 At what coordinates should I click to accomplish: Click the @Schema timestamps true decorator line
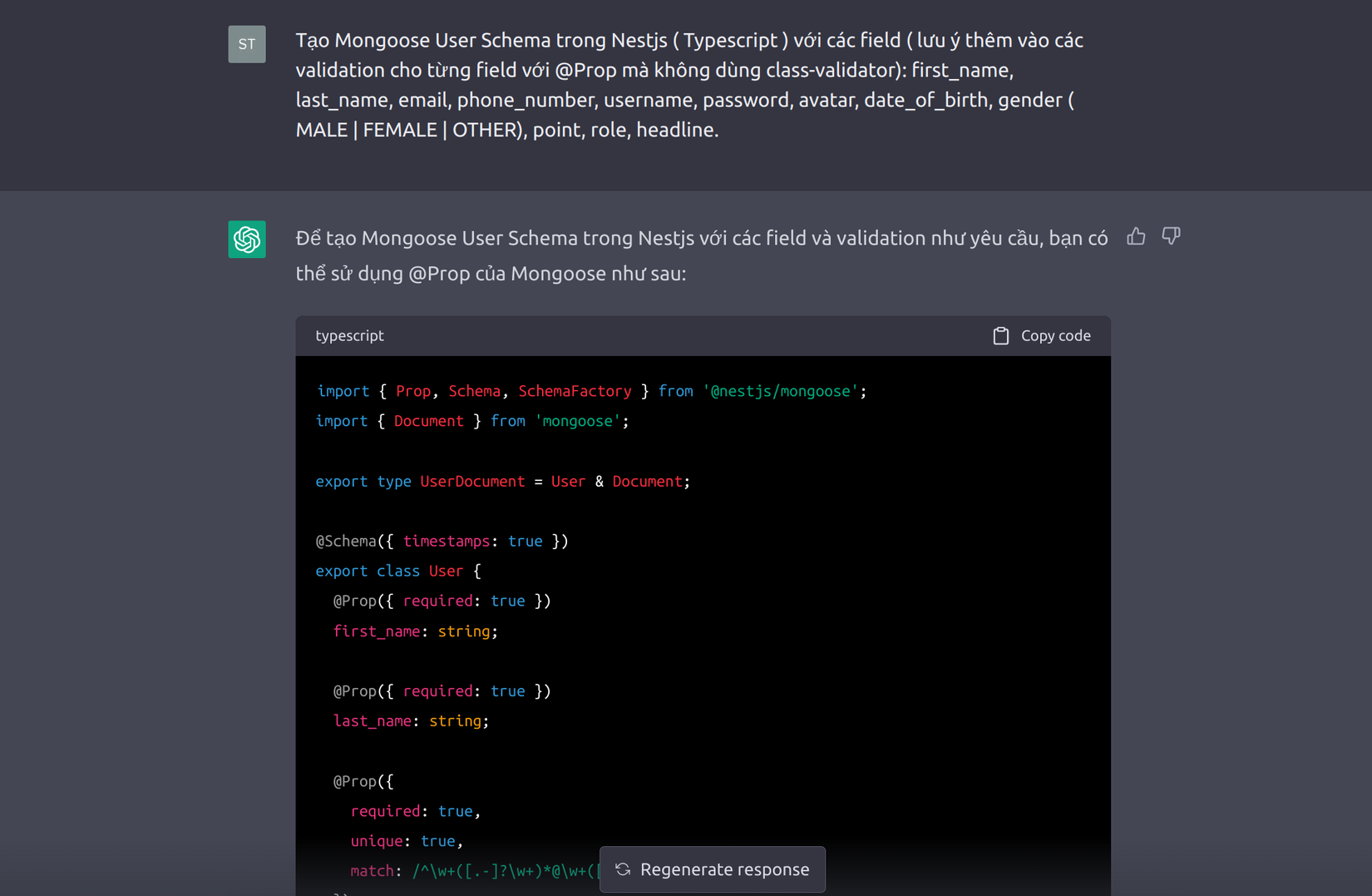coord(442,541)
